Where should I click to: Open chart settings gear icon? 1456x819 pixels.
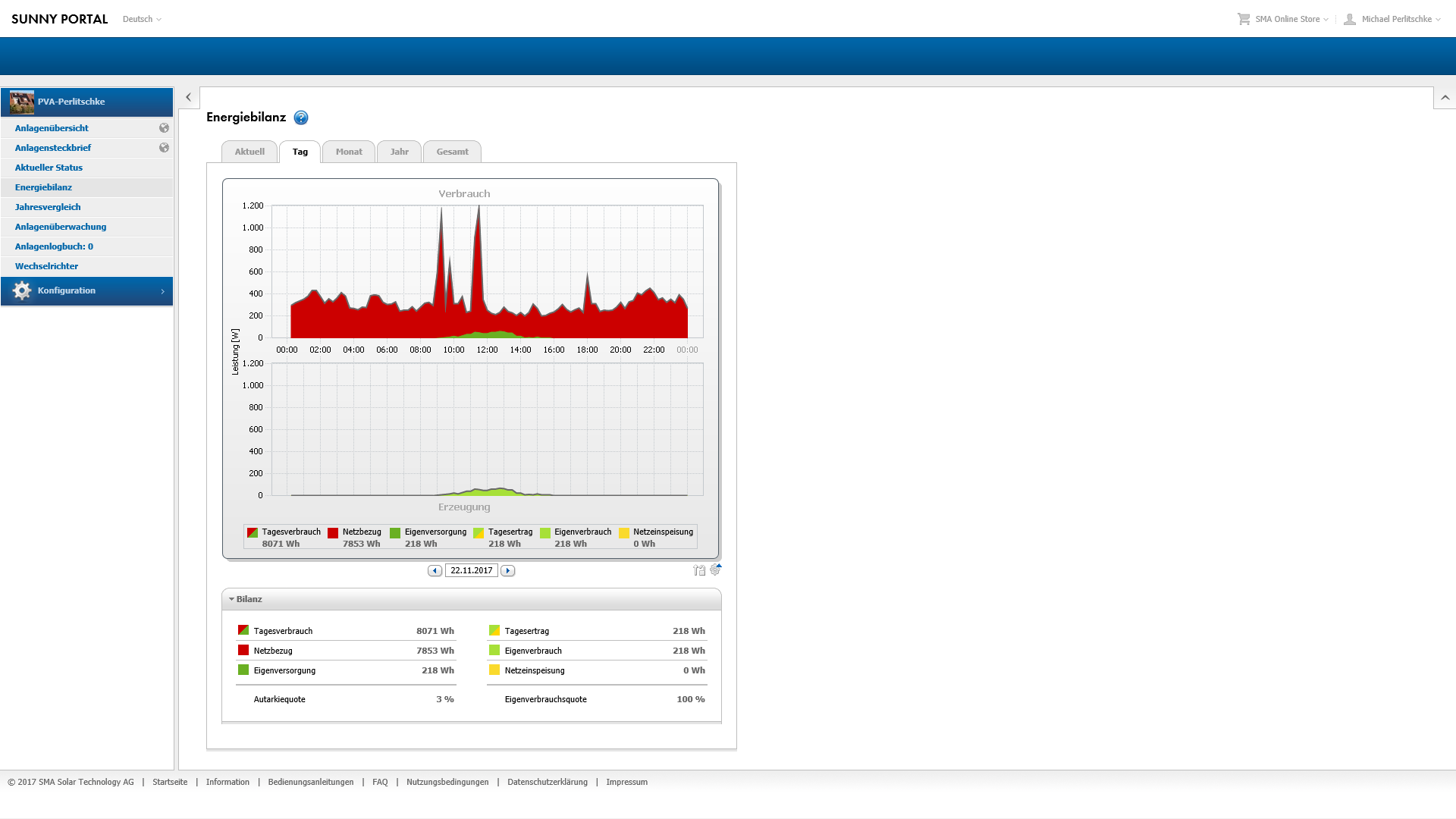tap(715, 570)
